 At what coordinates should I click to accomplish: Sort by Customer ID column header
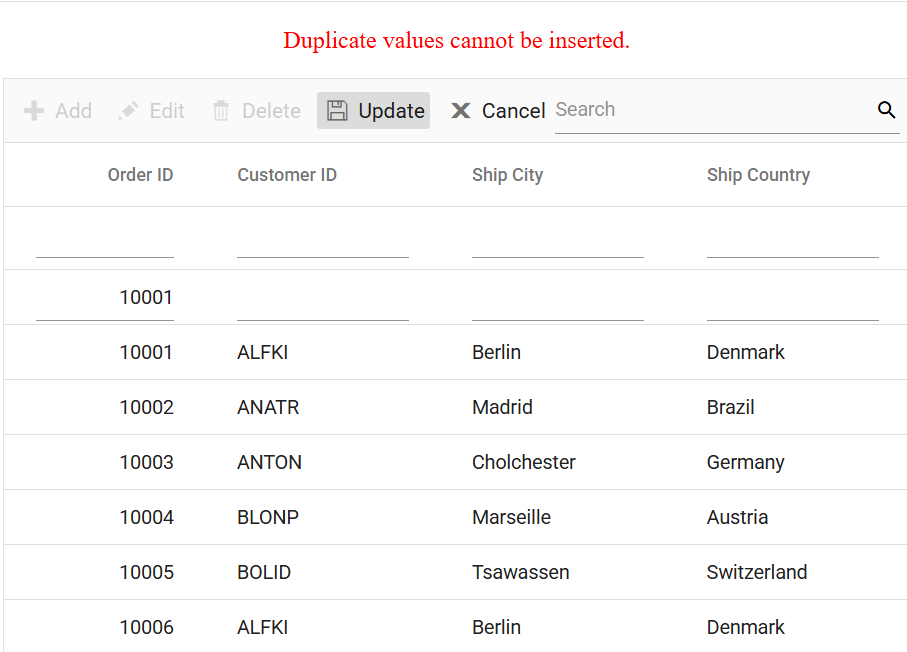[287, 175]
